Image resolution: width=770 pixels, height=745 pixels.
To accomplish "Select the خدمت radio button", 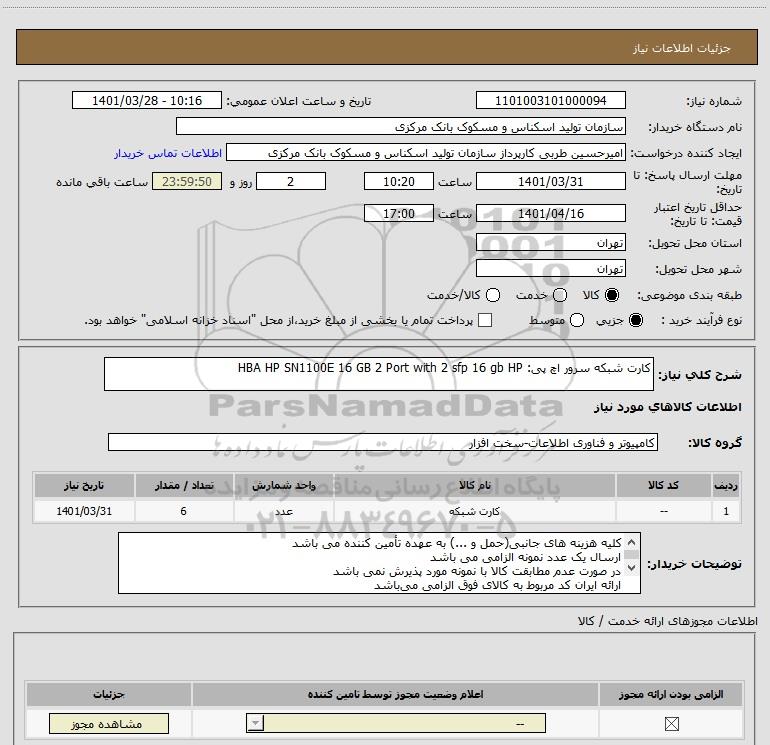I will 560,295.
